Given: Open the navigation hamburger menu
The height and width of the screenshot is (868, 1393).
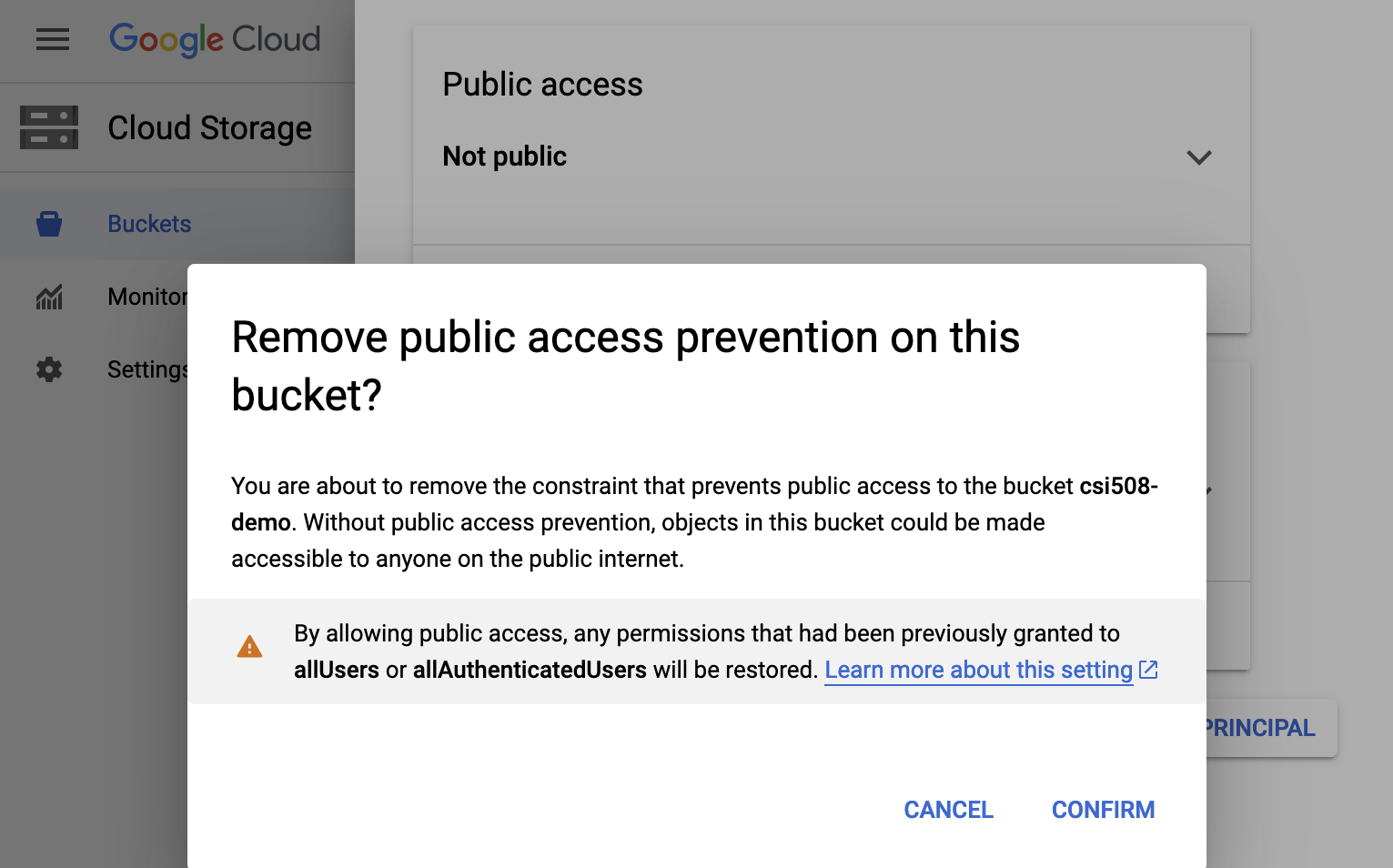Looking at the screenshot, I should pos(52,39).
